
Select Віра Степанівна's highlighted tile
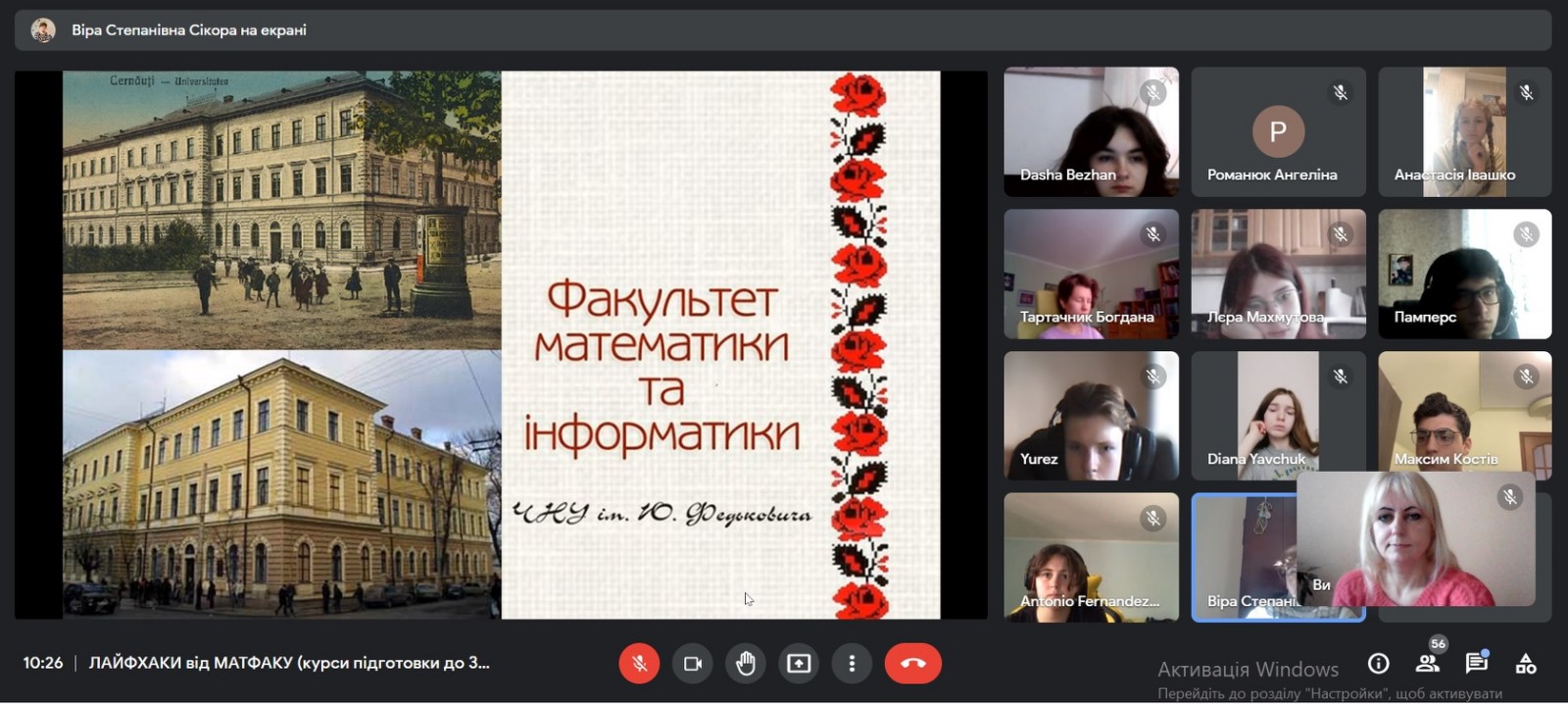click(x=1243, y=557)
